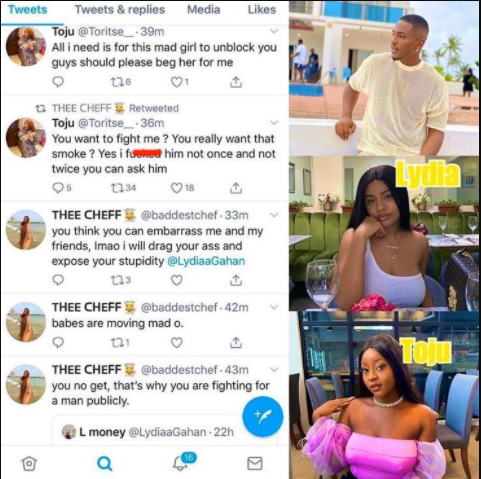Share the Toju 36m tweet

click(236, 188)
